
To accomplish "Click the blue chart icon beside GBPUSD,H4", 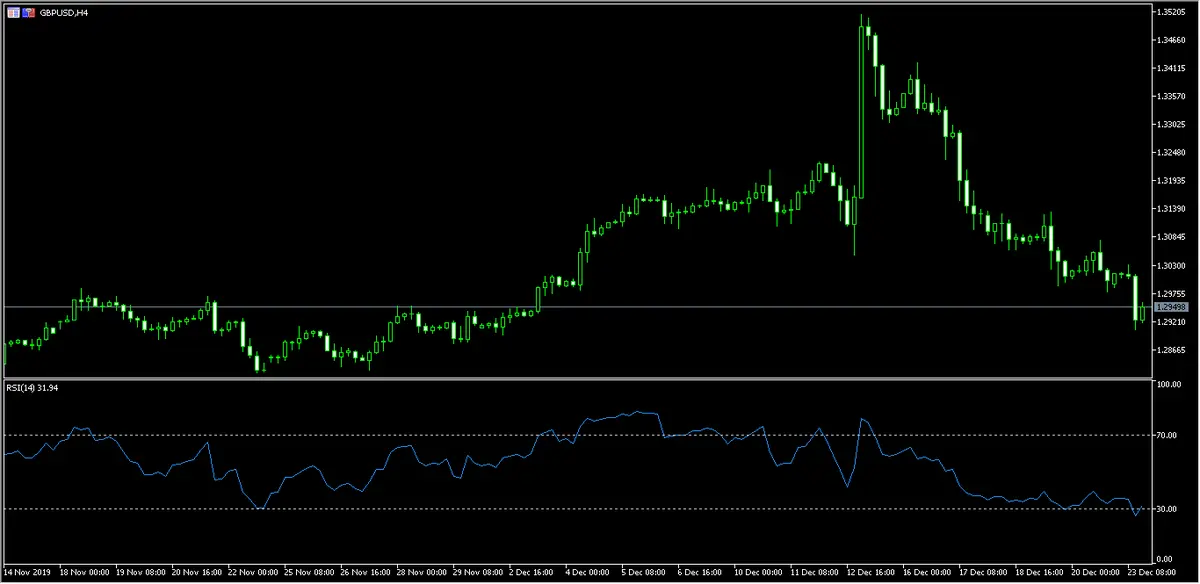I will [27, 13].
